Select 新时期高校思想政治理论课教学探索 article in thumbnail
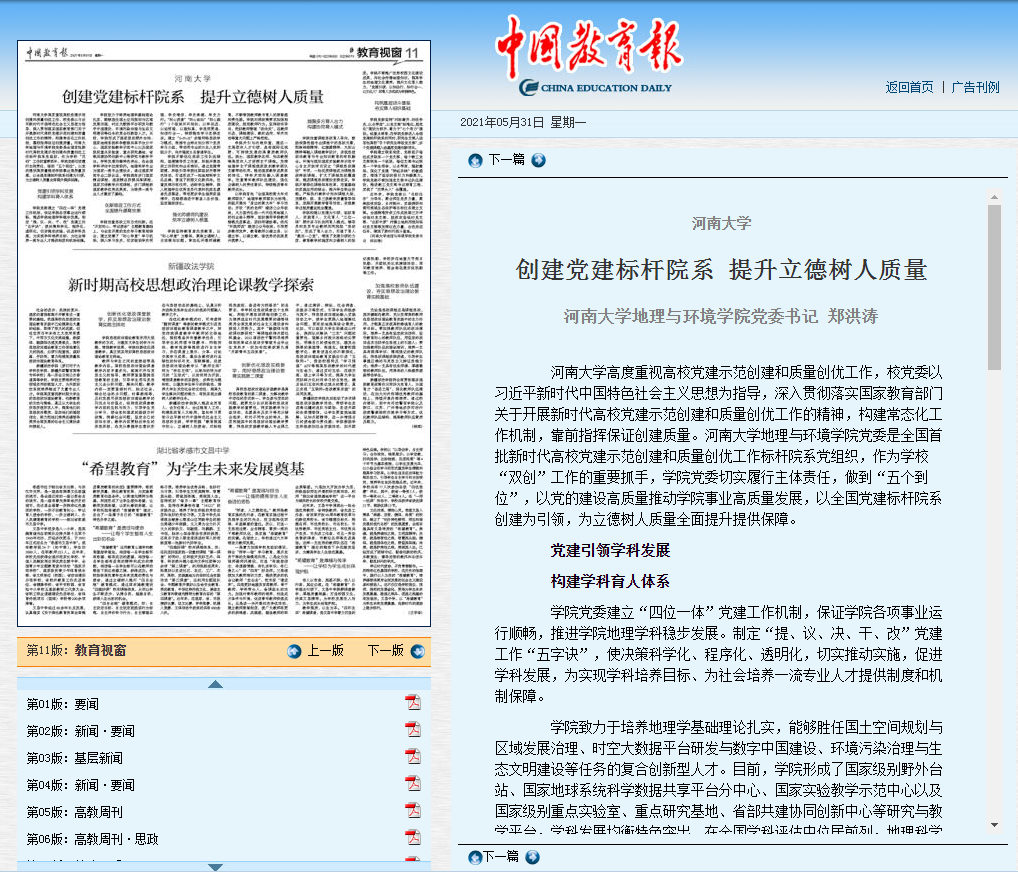This screenshot has height=872, width=1018. (191, 285)
